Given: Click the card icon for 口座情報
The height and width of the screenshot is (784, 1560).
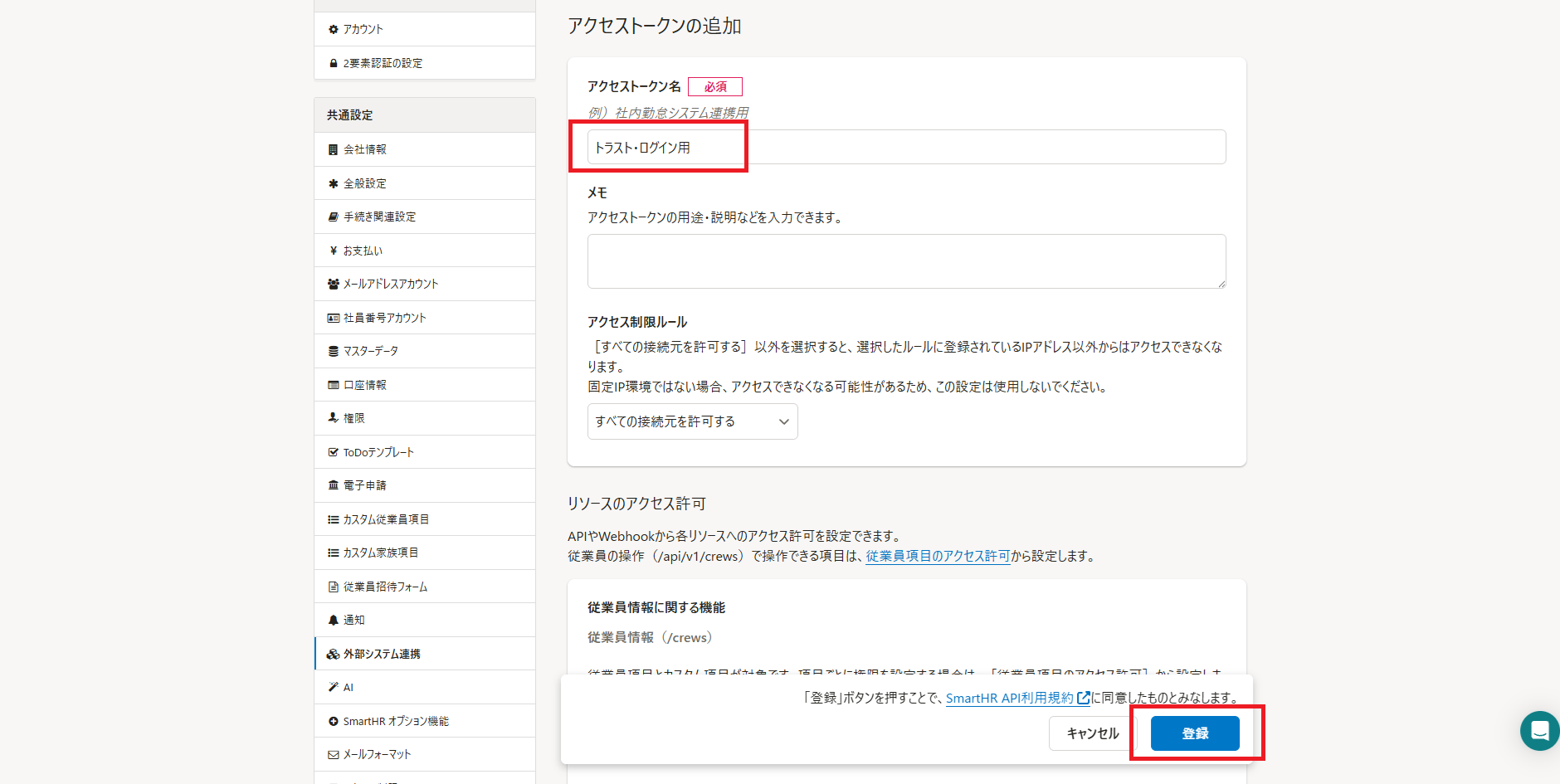Looking at the screenshot, I should coord(334,385).
